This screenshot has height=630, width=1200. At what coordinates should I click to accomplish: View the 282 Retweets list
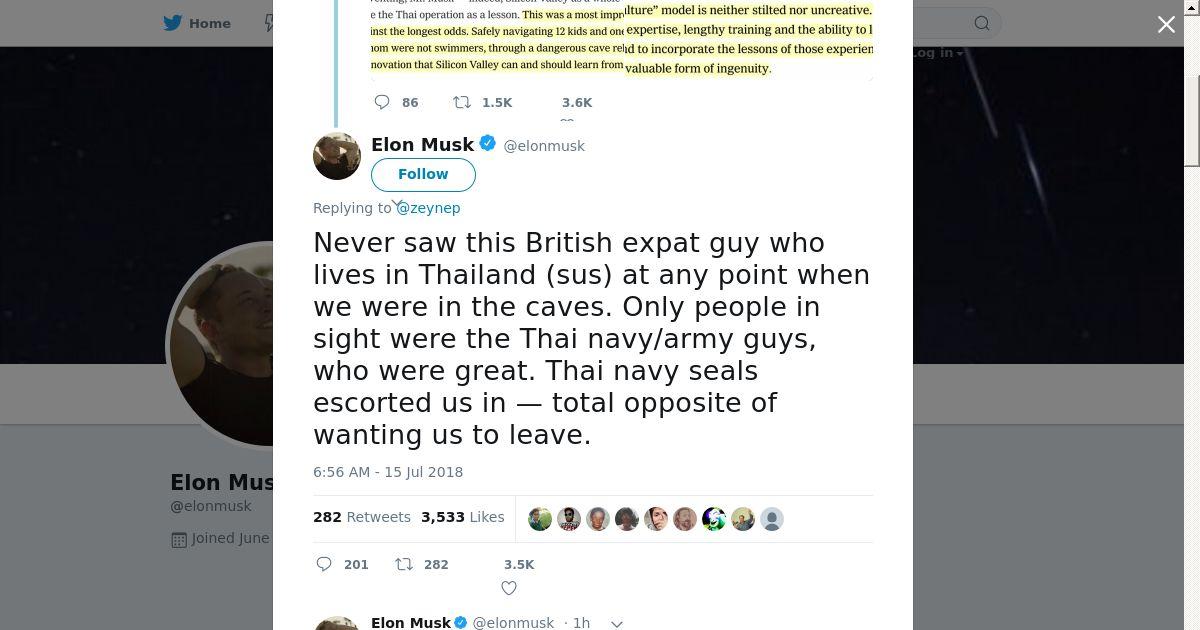[x=361, y=517]
